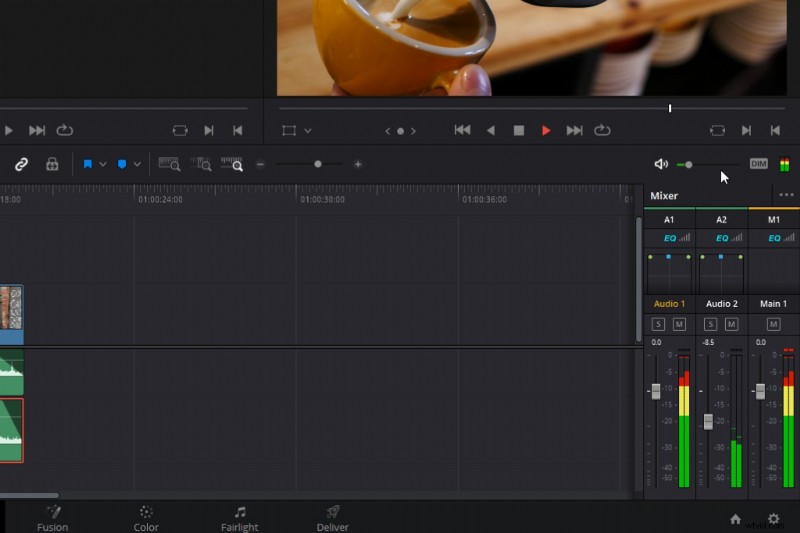Viewport: 800px width, 533px height.
Task: Switch to the Fairlight page
Action: 239,519
